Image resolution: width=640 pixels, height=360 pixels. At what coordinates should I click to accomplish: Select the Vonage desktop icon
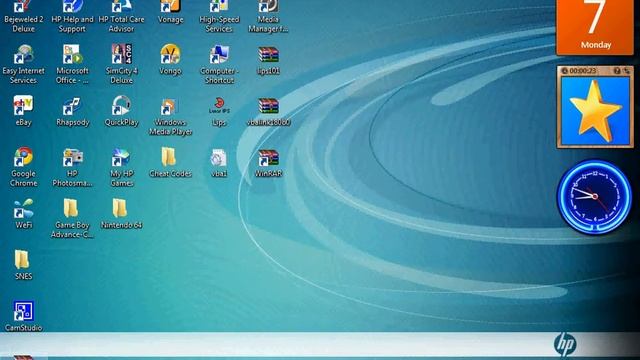click(x=170, y=12)
